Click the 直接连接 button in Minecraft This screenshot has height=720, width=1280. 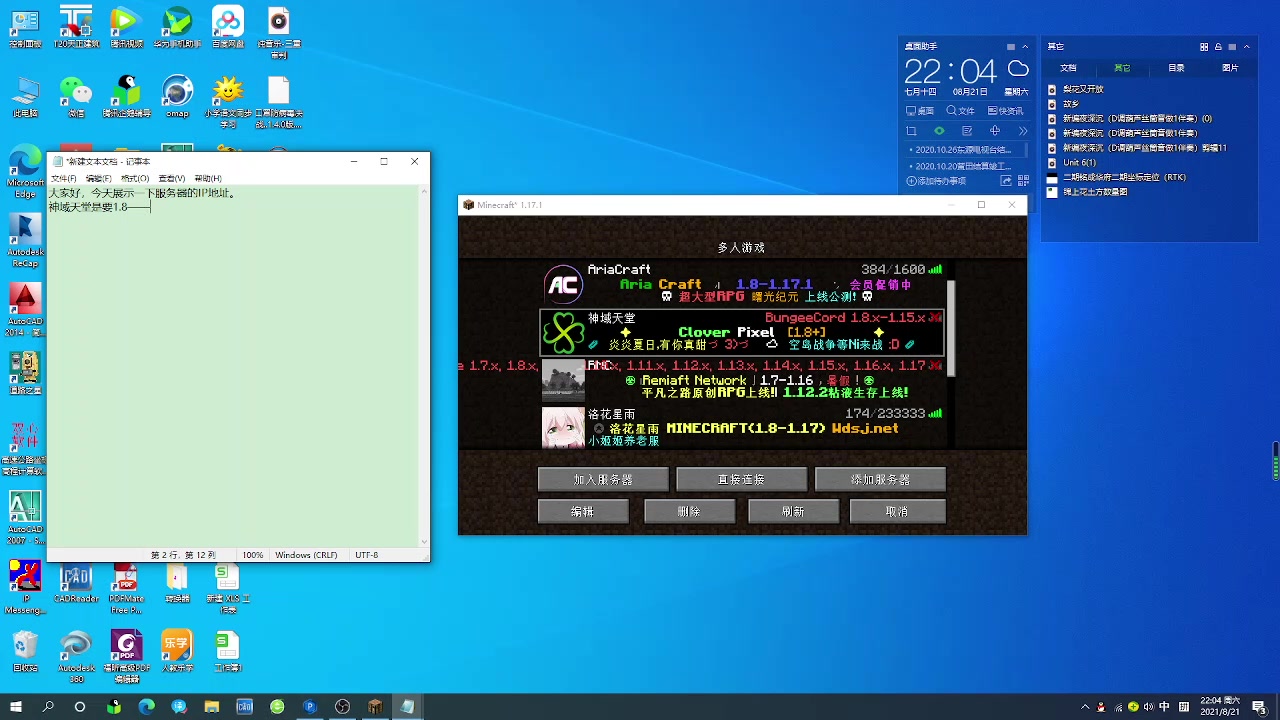coord(741,480)
